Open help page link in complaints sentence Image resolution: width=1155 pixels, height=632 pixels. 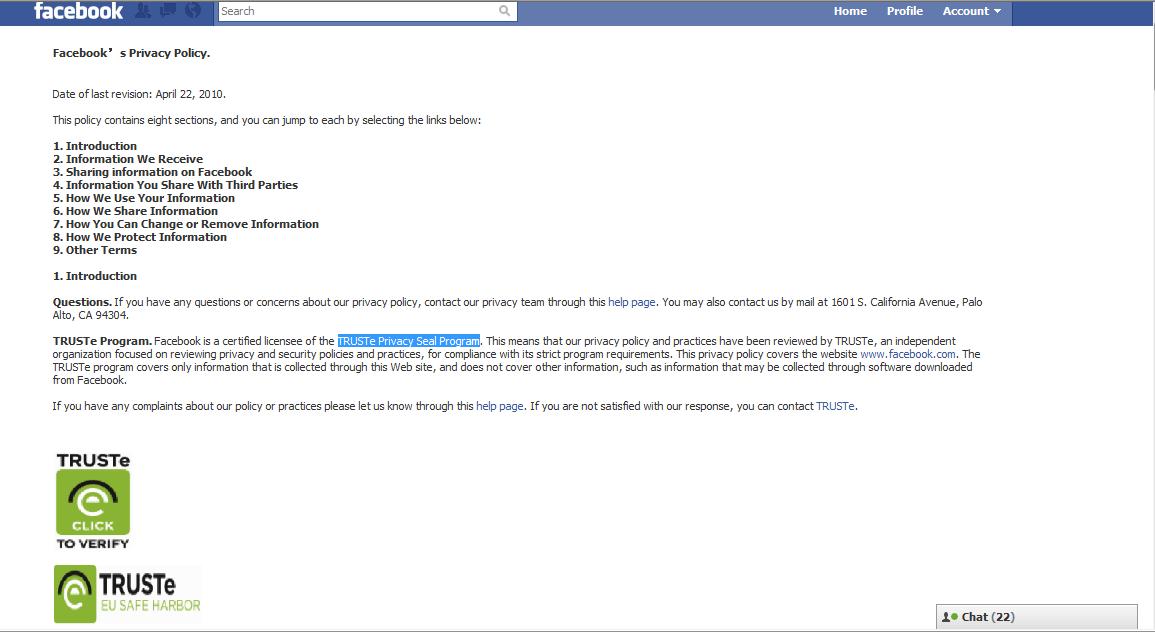point(499,406)
